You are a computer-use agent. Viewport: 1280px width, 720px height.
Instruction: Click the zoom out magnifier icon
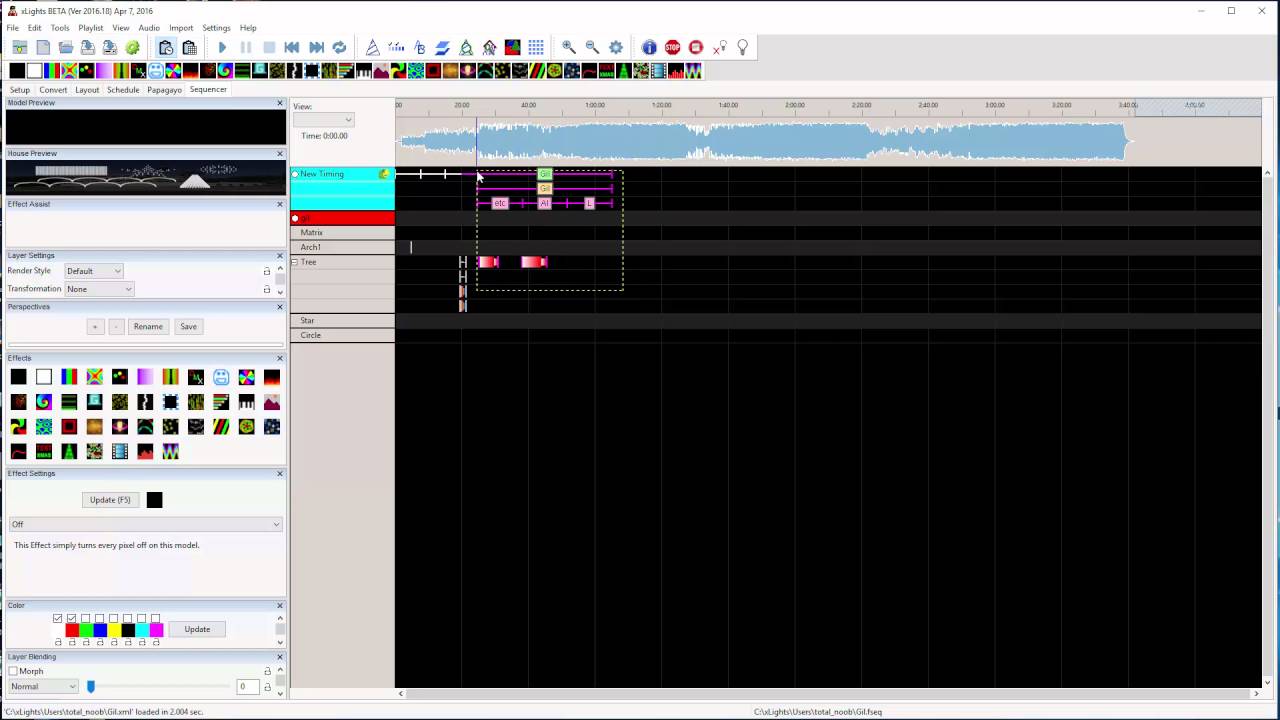[x=592, y=47]
